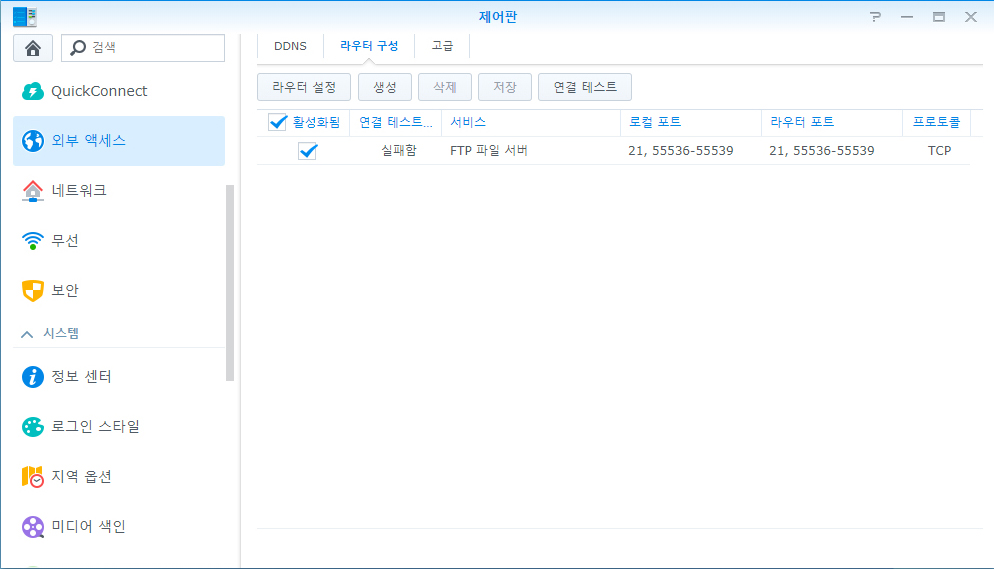
Task: Click the Info Center icon
Action: [x=33, y=376]
